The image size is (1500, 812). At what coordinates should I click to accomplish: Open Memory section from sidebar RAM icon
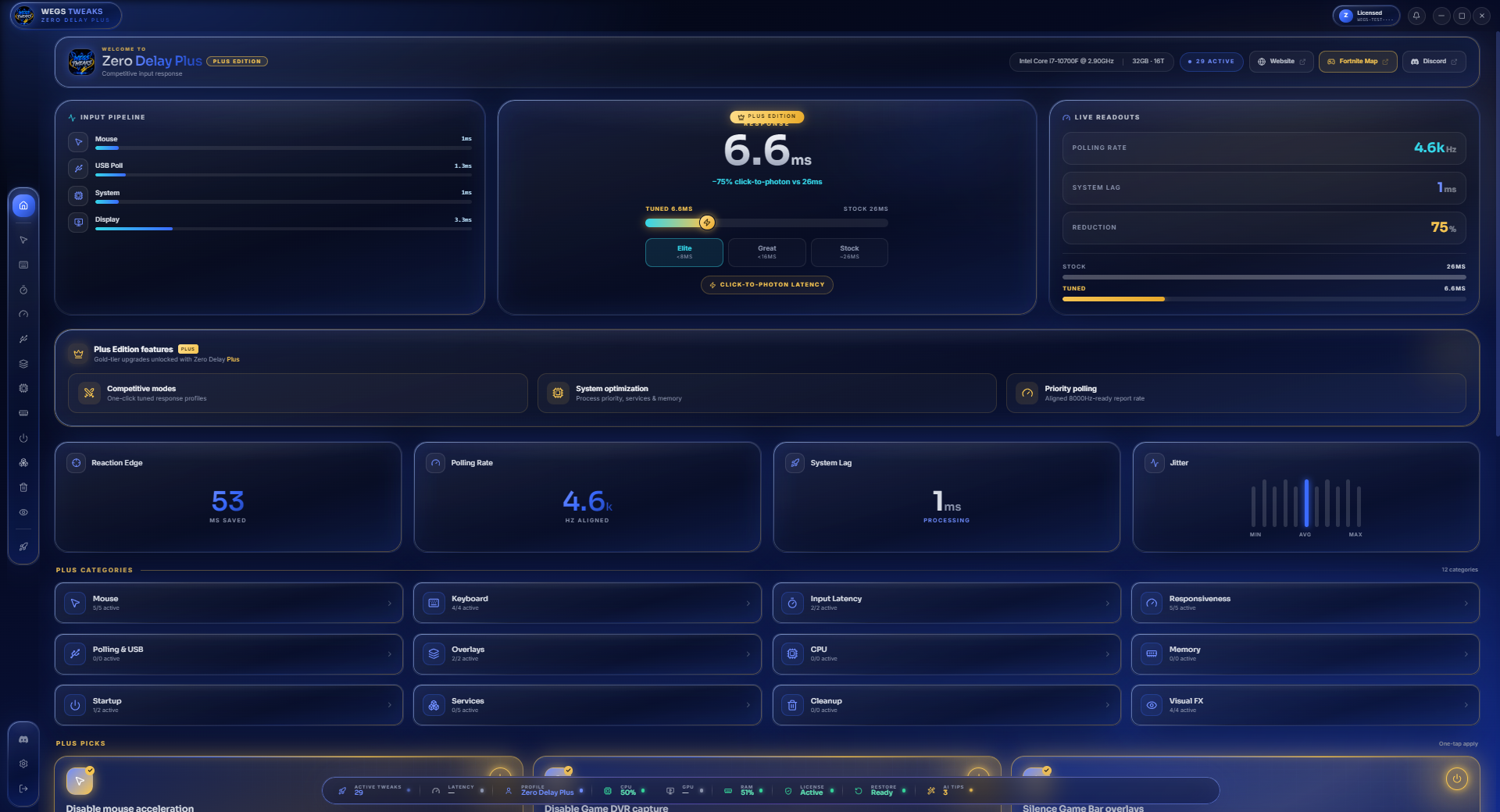click(23, 413)
